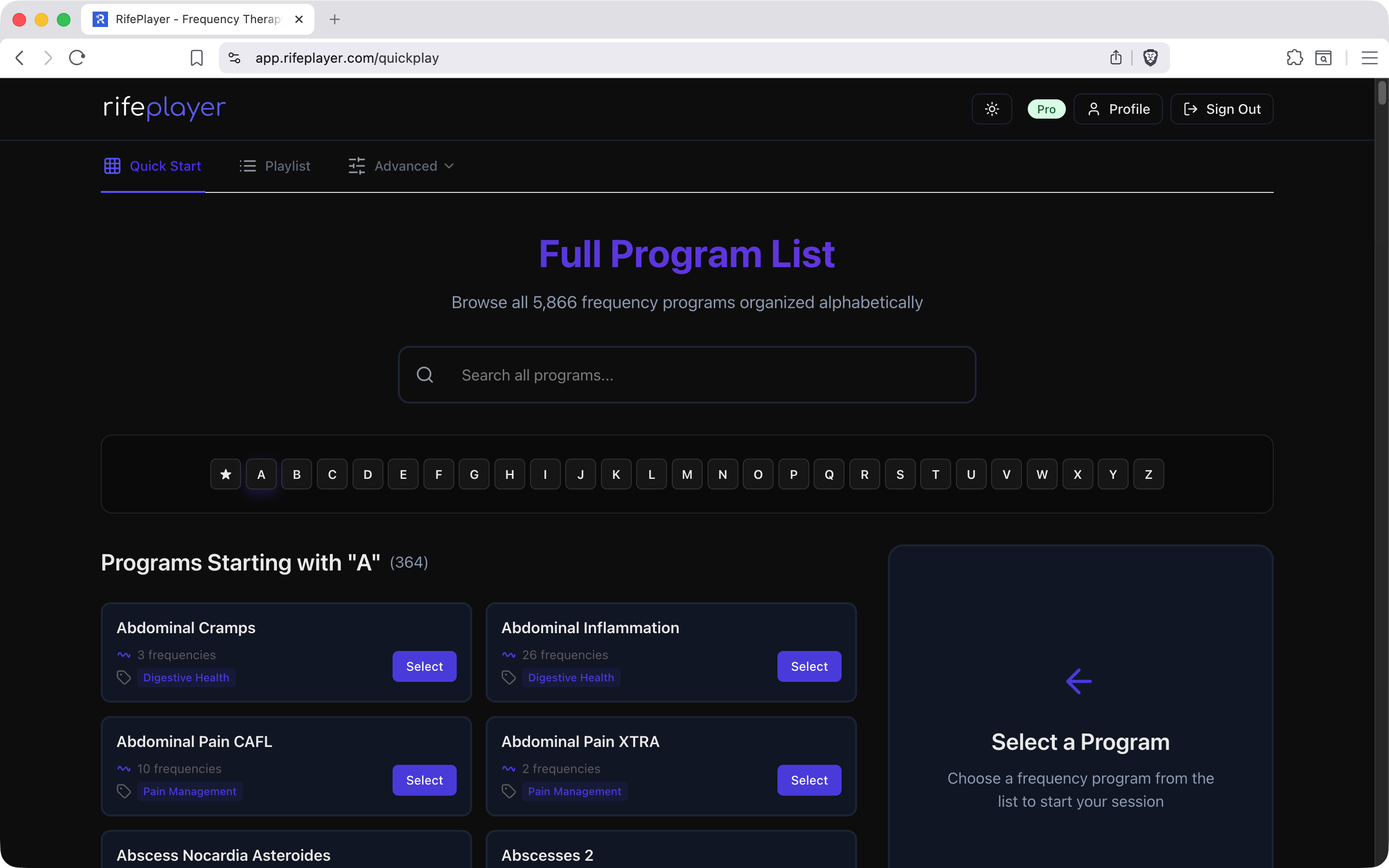Click the green Pro badge

coord(1047,109)
